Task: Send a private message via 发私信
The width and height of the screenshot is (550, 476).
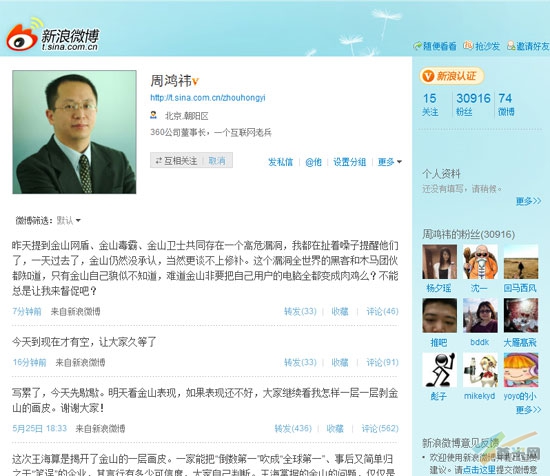Action: [280, 162]
